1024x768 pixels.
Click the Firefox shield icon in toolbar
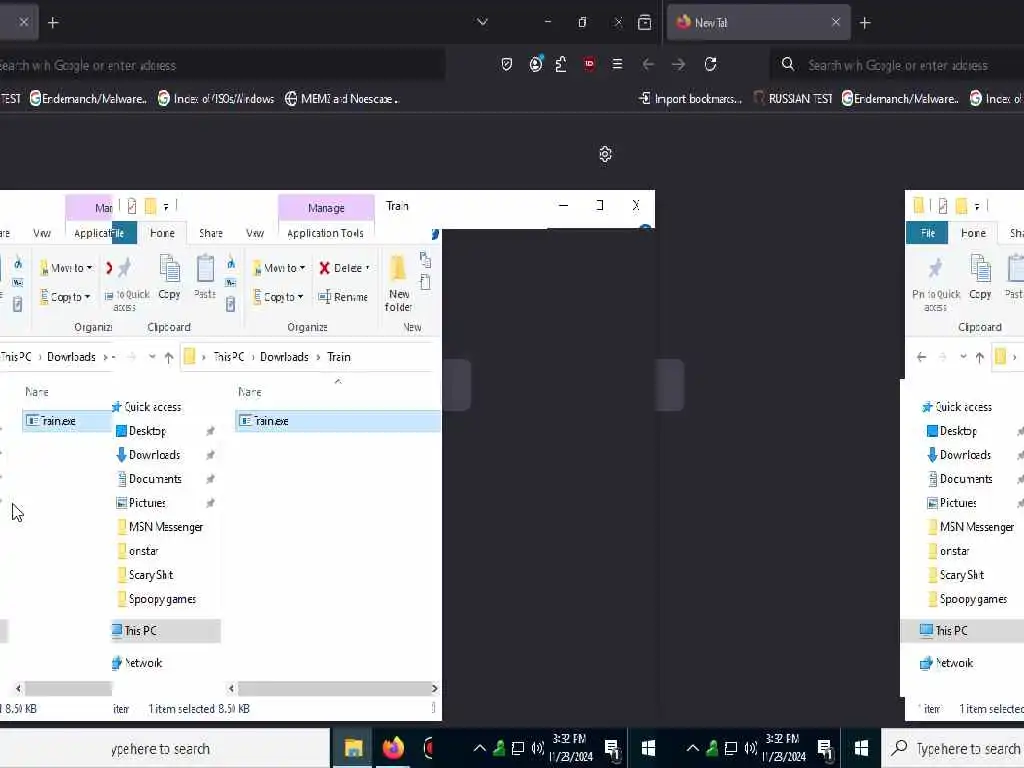(507, 64)
